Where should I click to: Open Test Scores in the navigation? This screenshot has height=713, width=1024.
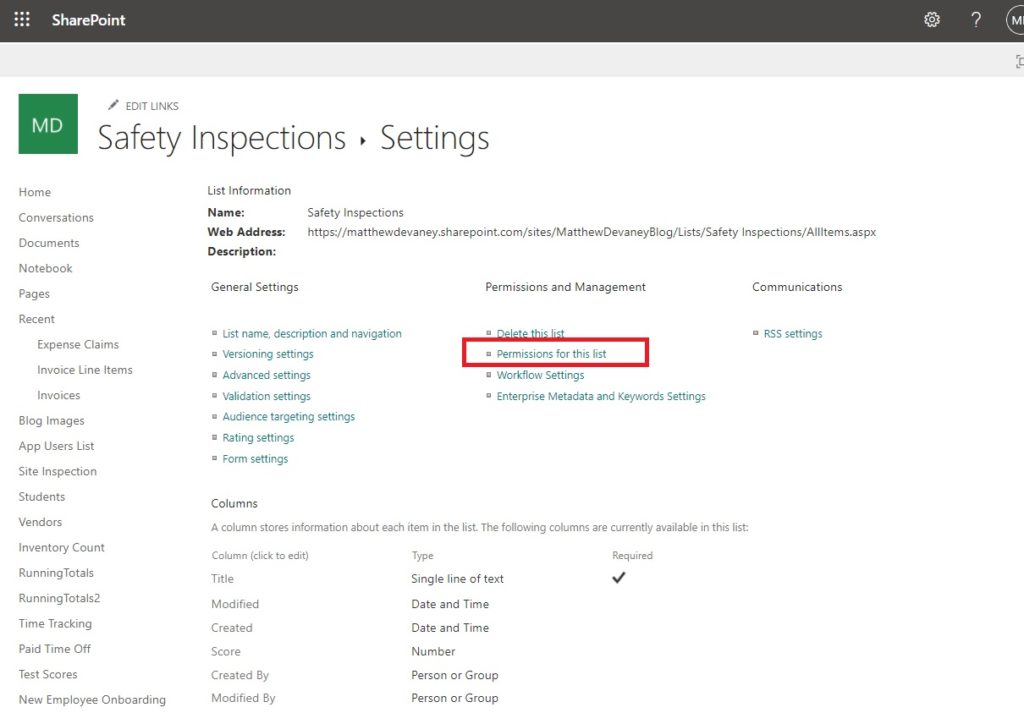click(48, 674)
